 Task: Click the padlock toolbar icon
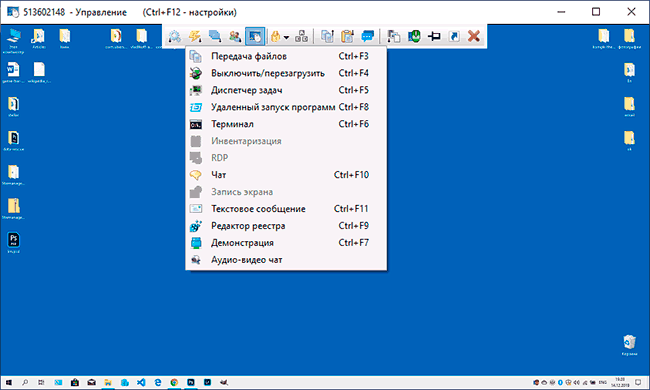pyautogui.click(x=275, y=37)
